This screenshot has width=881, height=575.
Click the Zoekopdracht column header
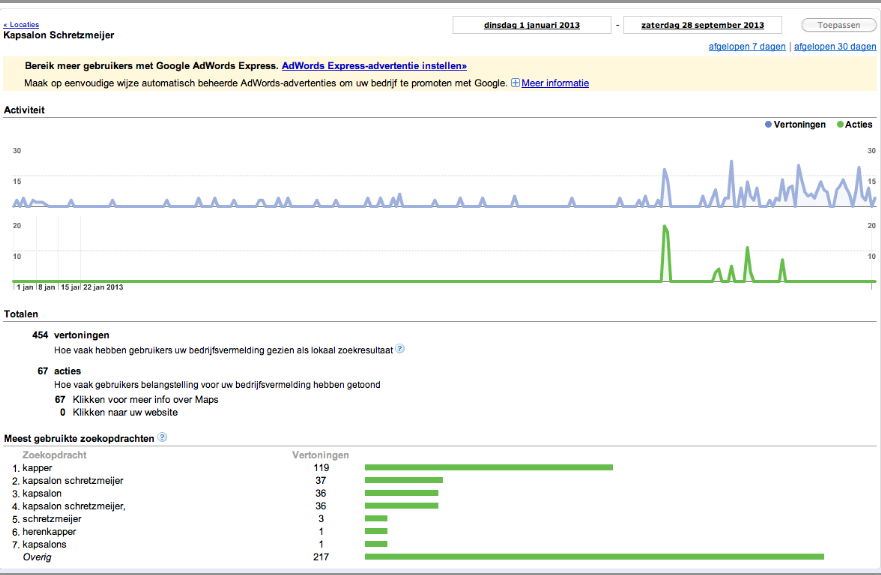point(55,455)
